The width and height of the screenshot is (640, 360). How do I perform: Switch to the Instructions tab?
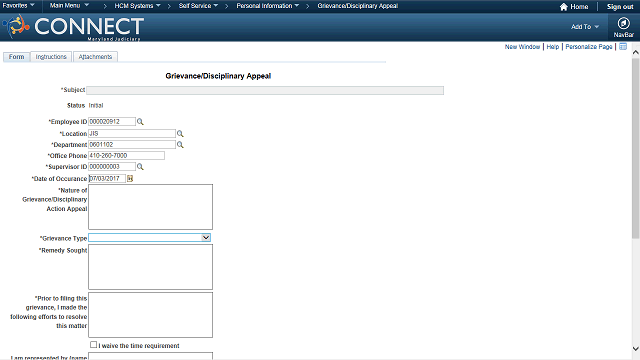coord(51,57)
